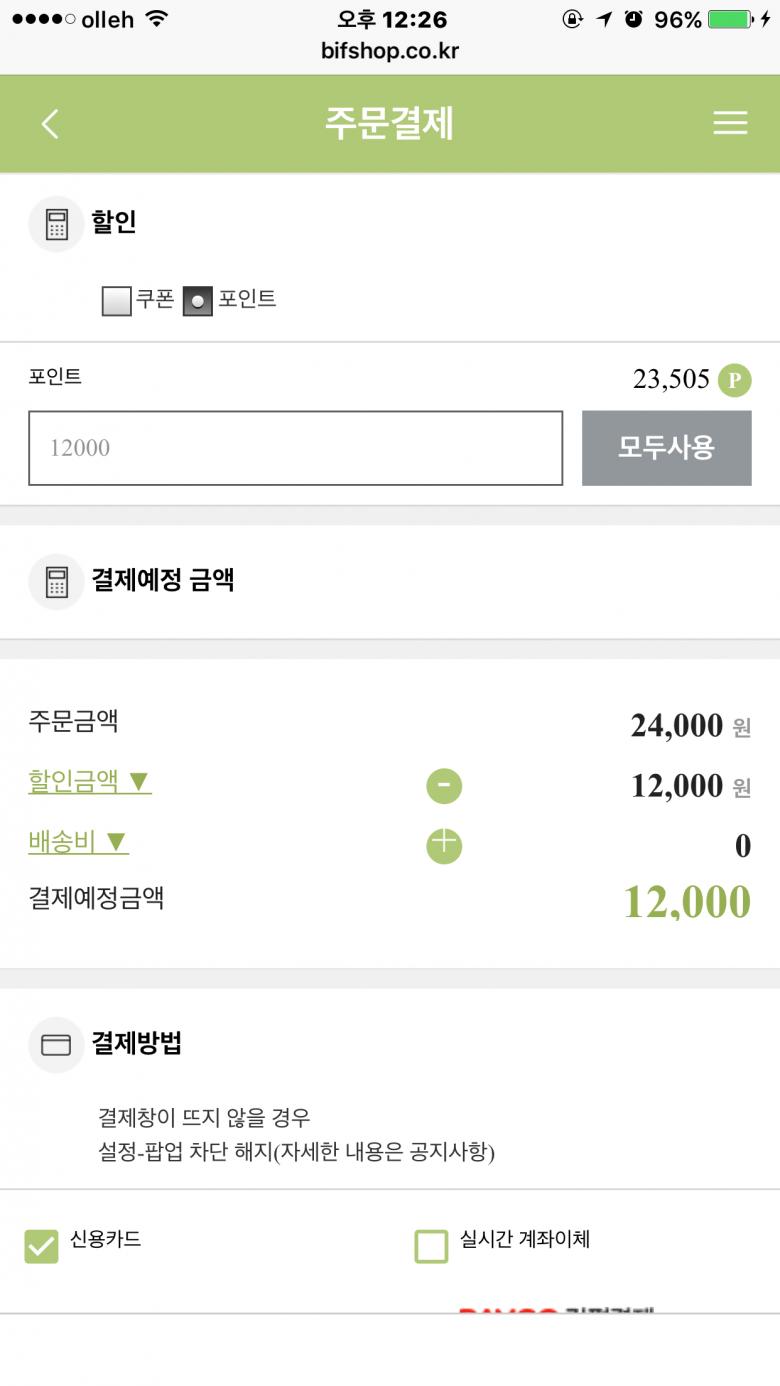This screenshot has height=1386, width=780.
Task: Uncheck the 신용카드 payment checkbox
Action: tap(42, 1246)
